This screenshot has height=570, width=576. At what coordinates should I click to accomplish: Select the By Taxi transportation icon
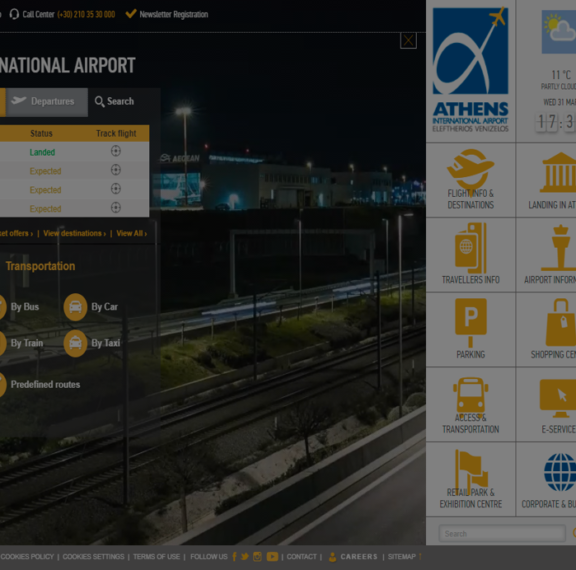75,343
